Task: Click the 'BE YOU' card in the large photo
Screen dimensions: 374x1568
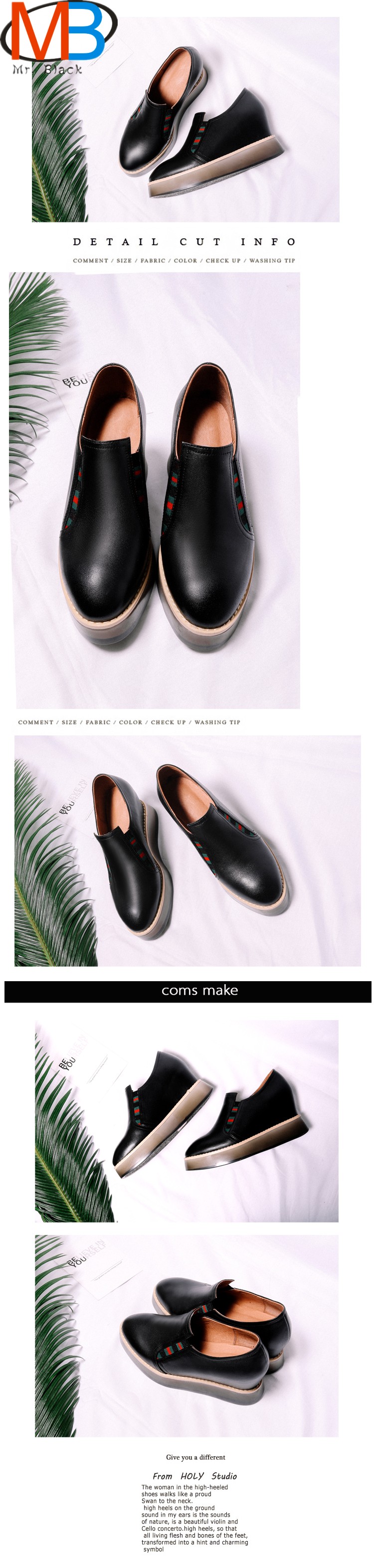Action: coord(77,381)
